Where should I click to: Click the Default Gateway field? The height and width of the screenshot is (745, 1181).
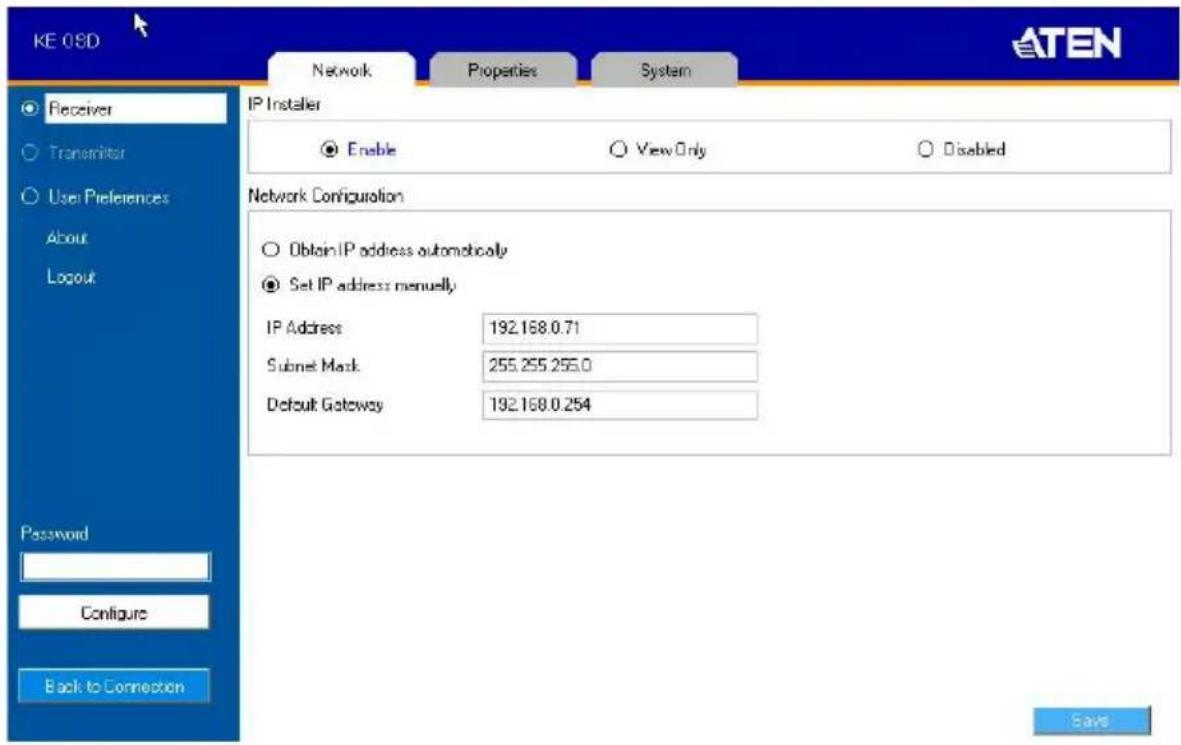point(620,405)
